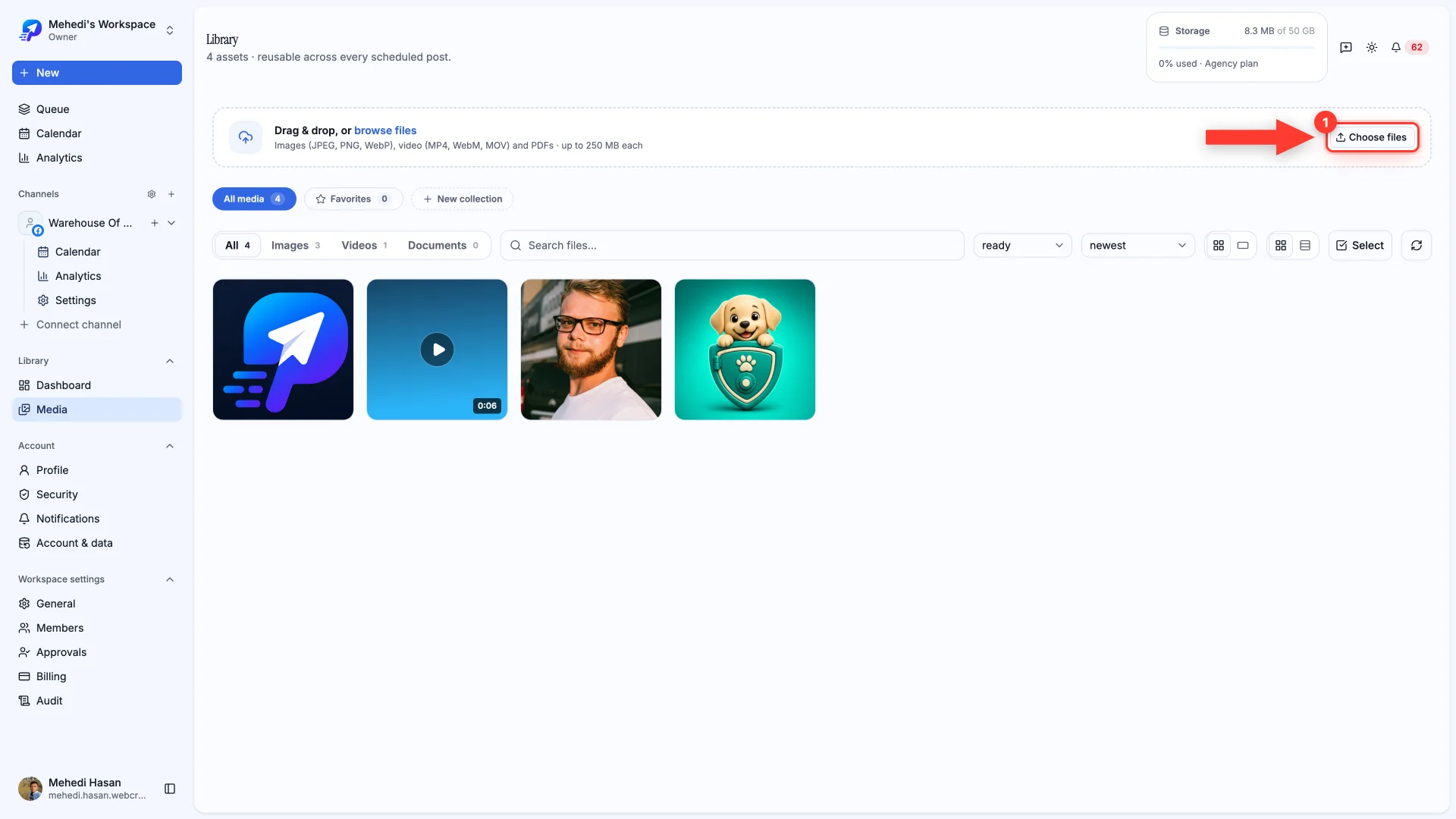Viewport: 1456px width, 819px height.
Task: Show Favorites filter
Action: [353, 199]
